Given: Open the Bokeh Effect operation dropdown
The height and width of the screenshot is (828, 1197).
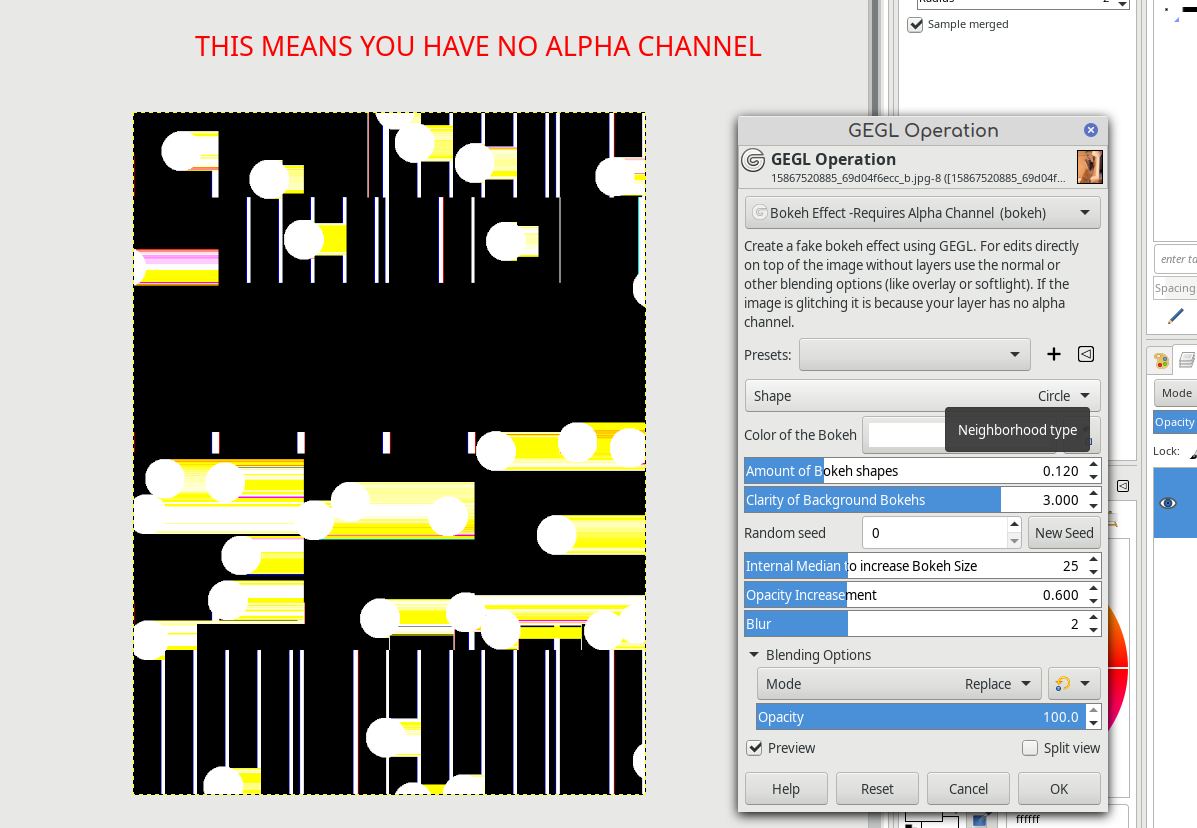Looking at the screenshot, I should point(922,213).
